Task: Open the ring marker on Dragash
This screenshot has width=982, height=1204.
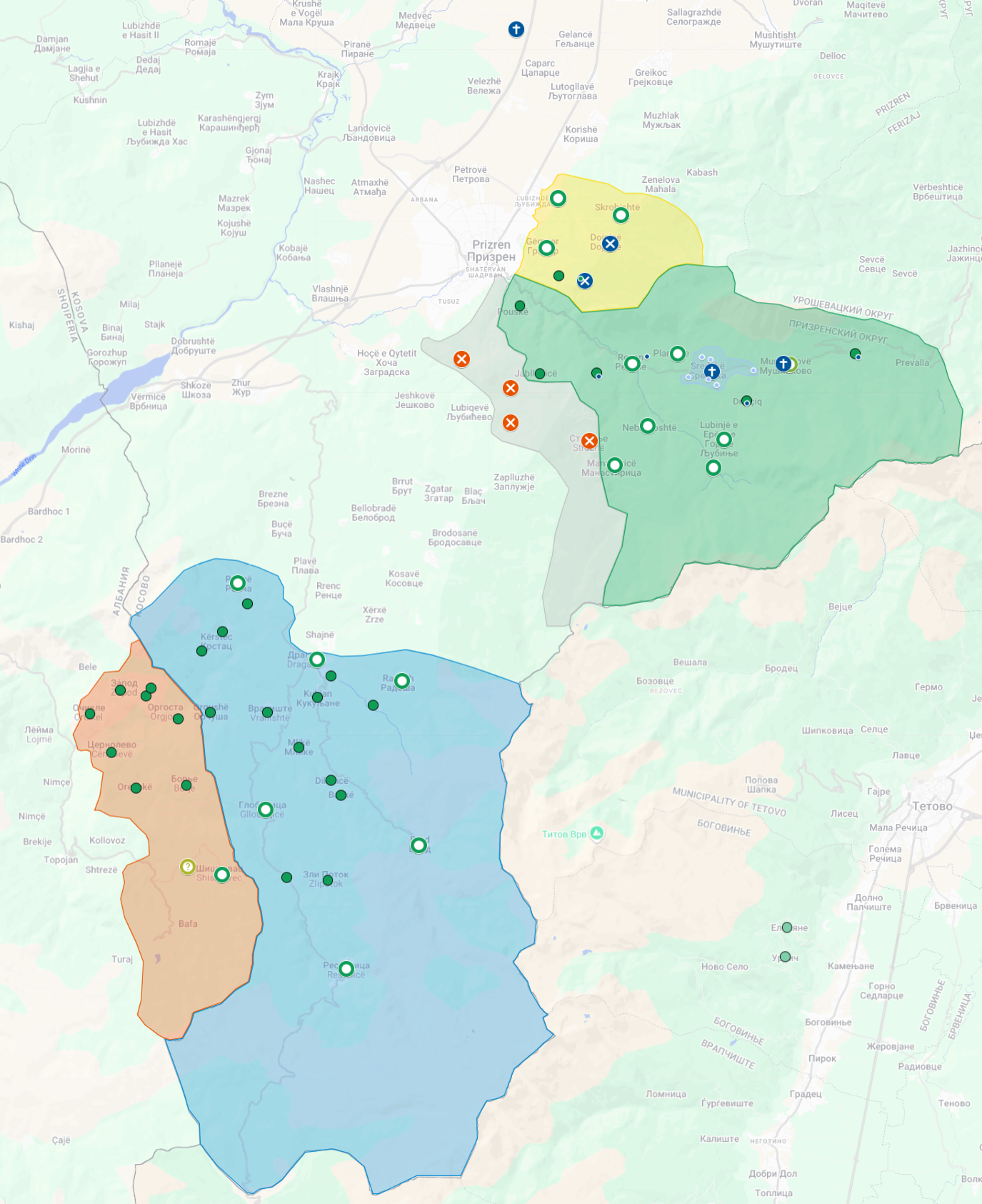Action: pyautogui.click(x=317, y=660)
